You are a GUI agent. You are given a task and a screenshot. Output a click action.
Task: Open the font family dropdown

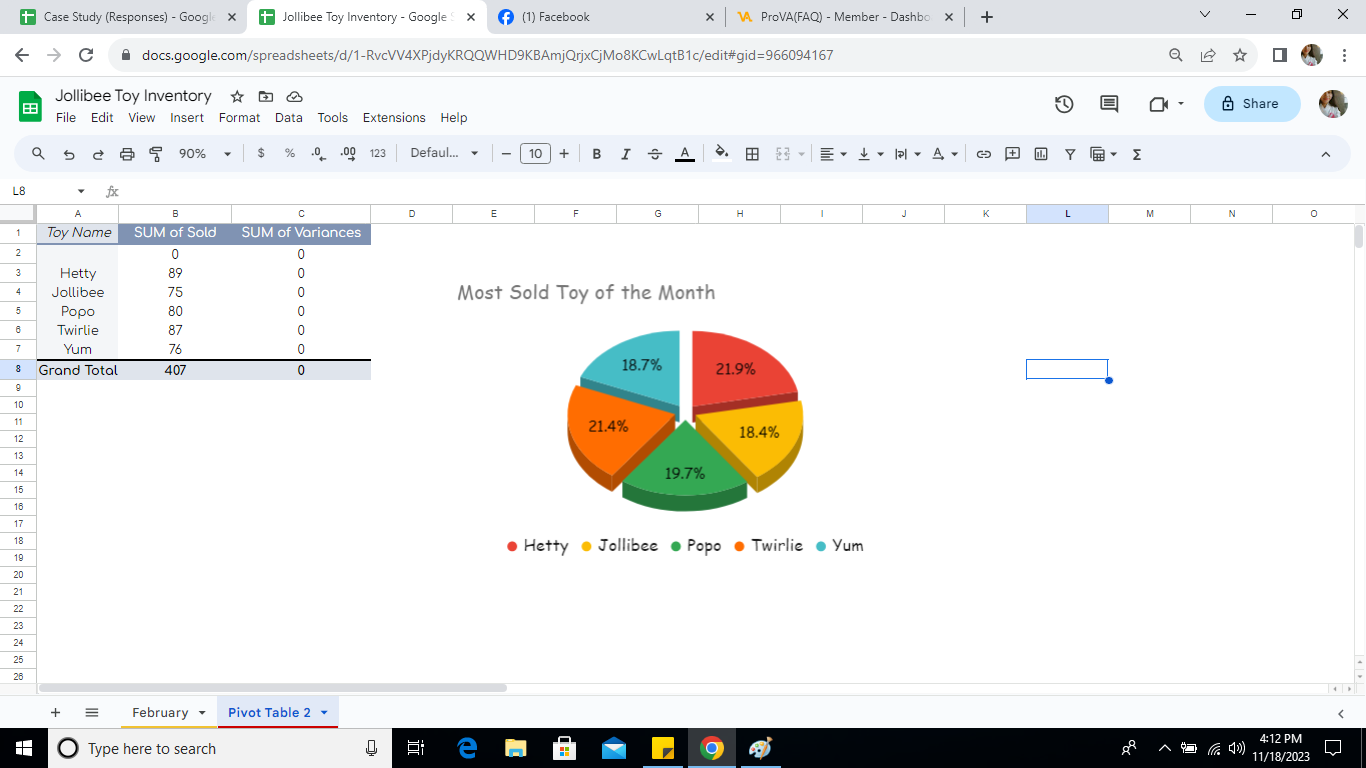(445, 154)
